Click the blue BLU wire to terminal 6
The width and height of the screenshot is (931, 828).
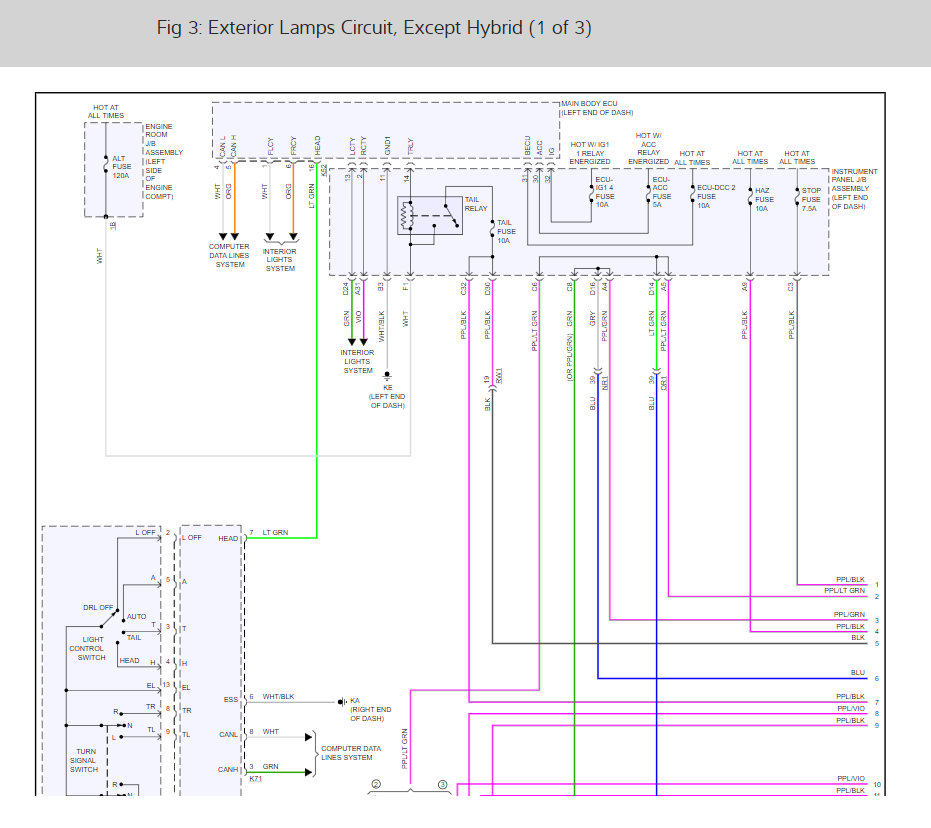732,678
